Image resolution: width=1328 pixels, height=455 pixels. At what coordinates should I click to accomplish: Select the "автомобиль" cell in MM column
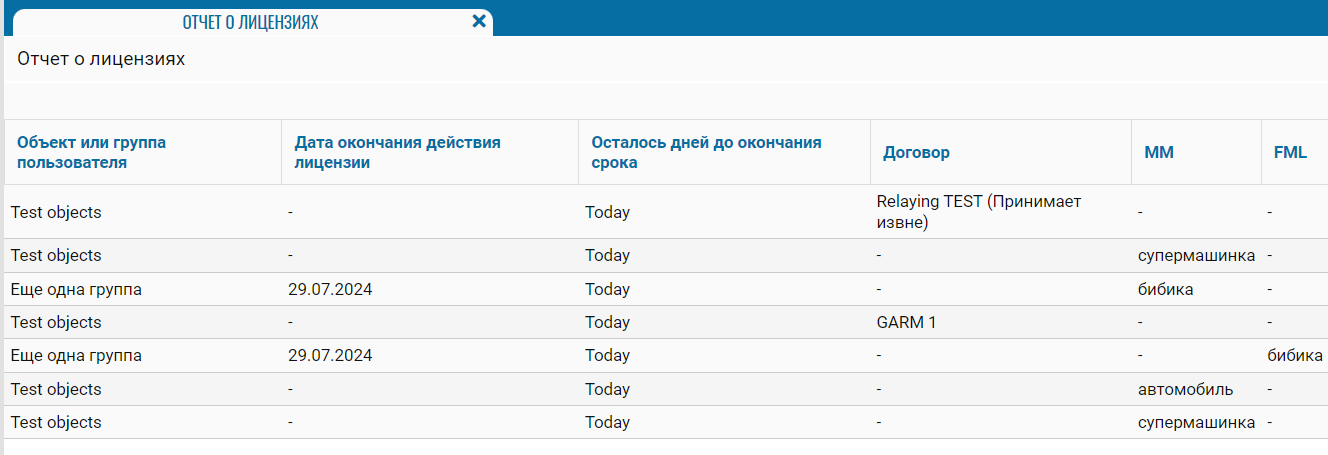click(x=1185, y=389)
